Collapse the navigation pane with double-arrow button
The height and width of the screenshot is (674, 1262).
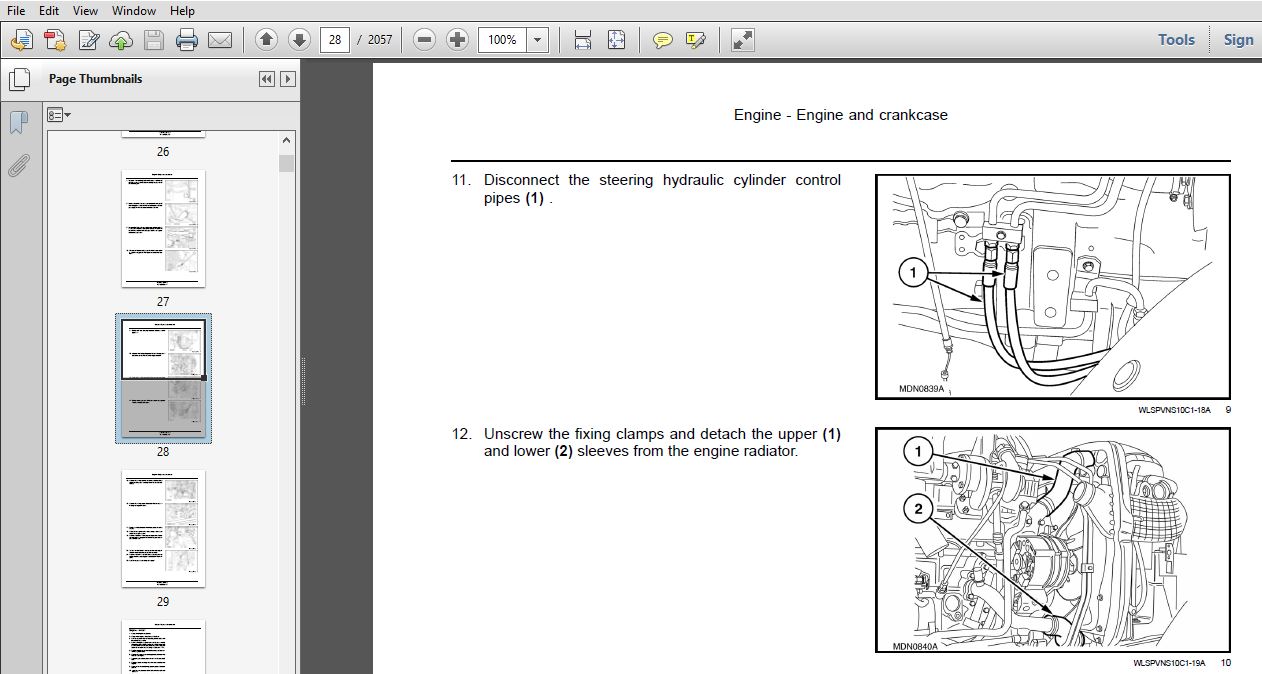[x=267, y=79]
